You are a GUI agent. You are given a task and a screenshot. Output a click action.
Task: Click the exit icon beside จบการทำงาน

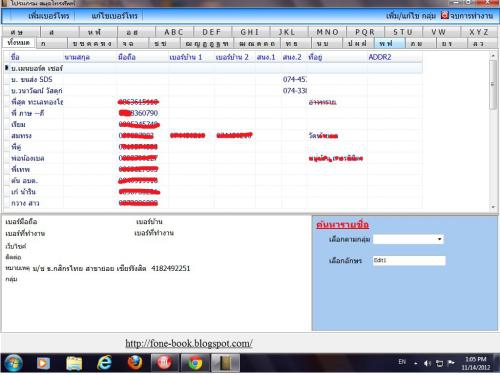coord(445,15)
